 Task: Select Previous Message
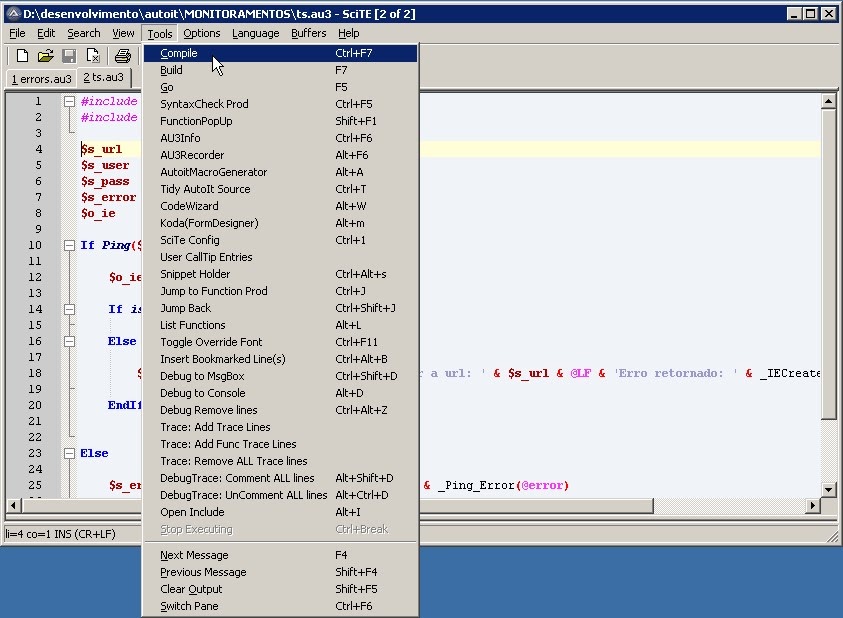(280, 572)
